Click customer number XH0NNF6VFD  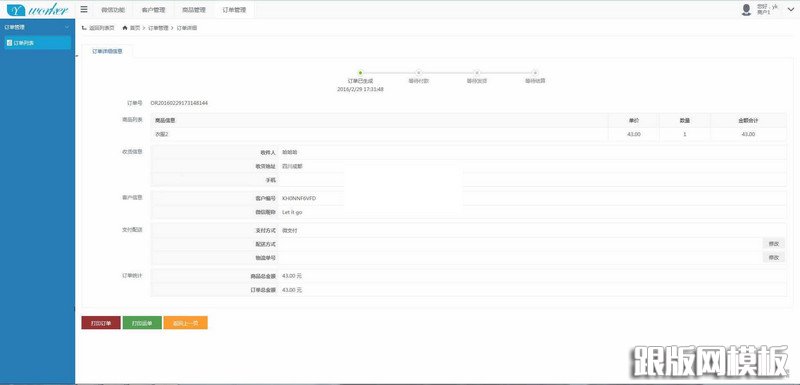pos(299,198)
